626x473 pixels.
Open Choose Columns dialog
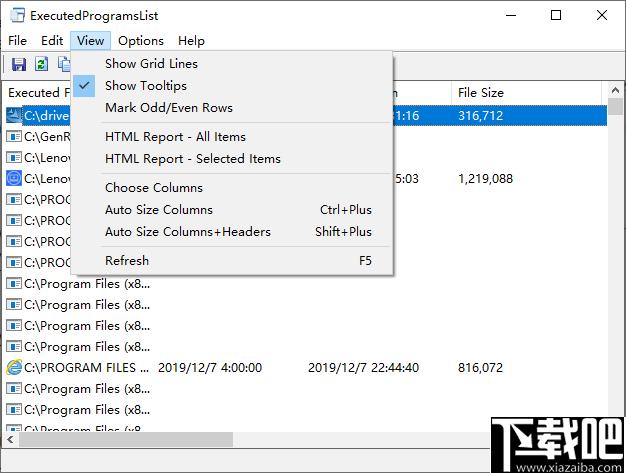(232, 188)
